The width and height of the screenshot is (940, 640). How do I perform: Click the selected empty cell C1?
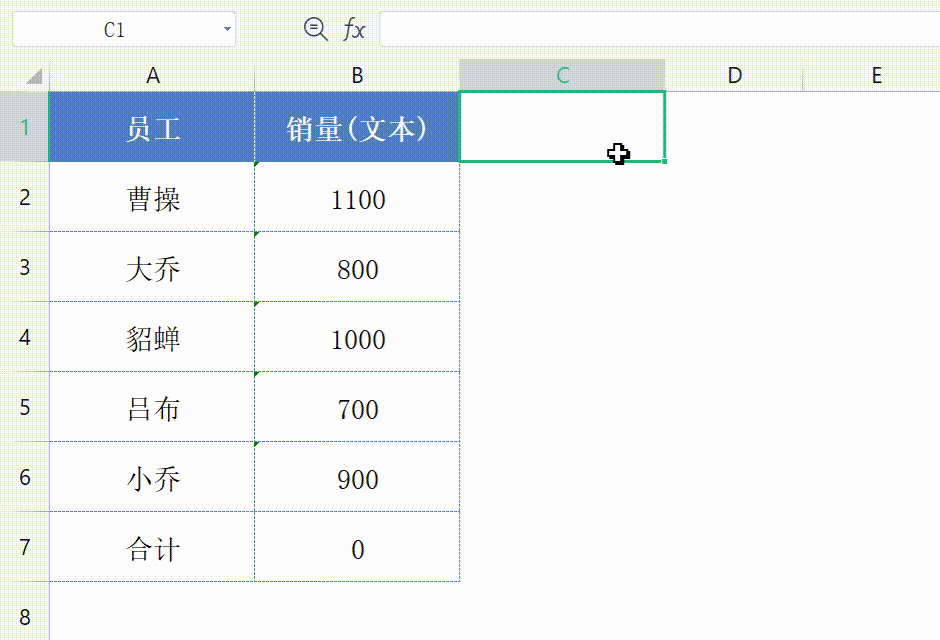click(562, 127)
